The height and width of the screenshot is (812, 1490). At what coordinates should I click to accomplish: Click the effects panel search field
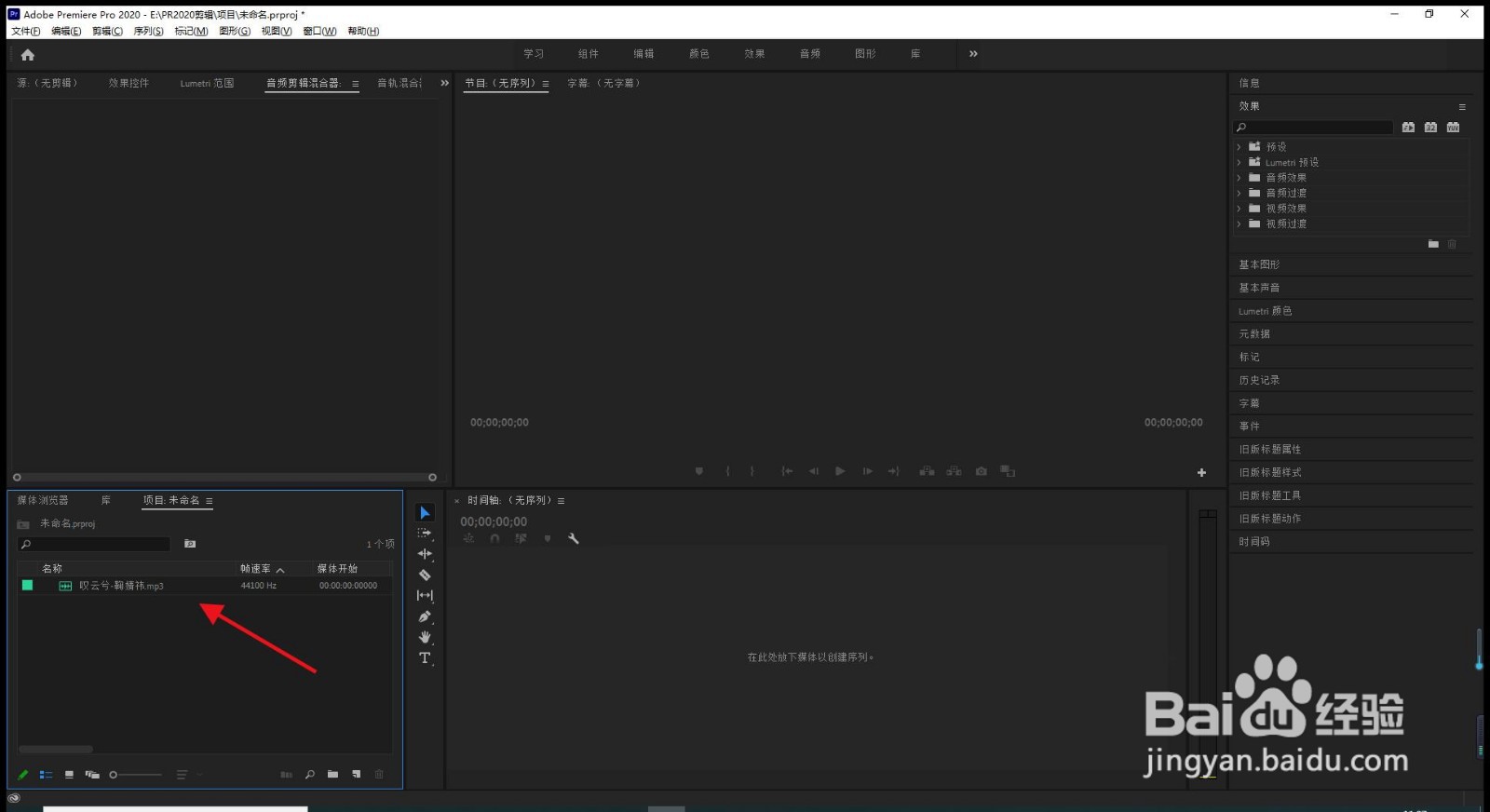[1313, 128]
